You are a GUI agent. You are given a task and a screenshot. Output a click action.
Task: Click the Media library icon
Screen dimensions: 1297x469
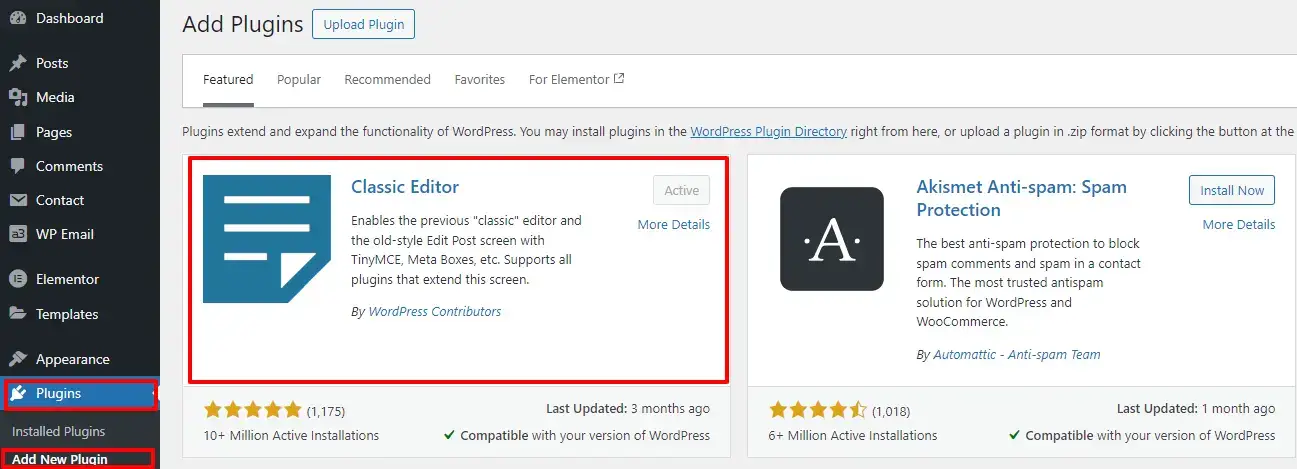[17, 97]
